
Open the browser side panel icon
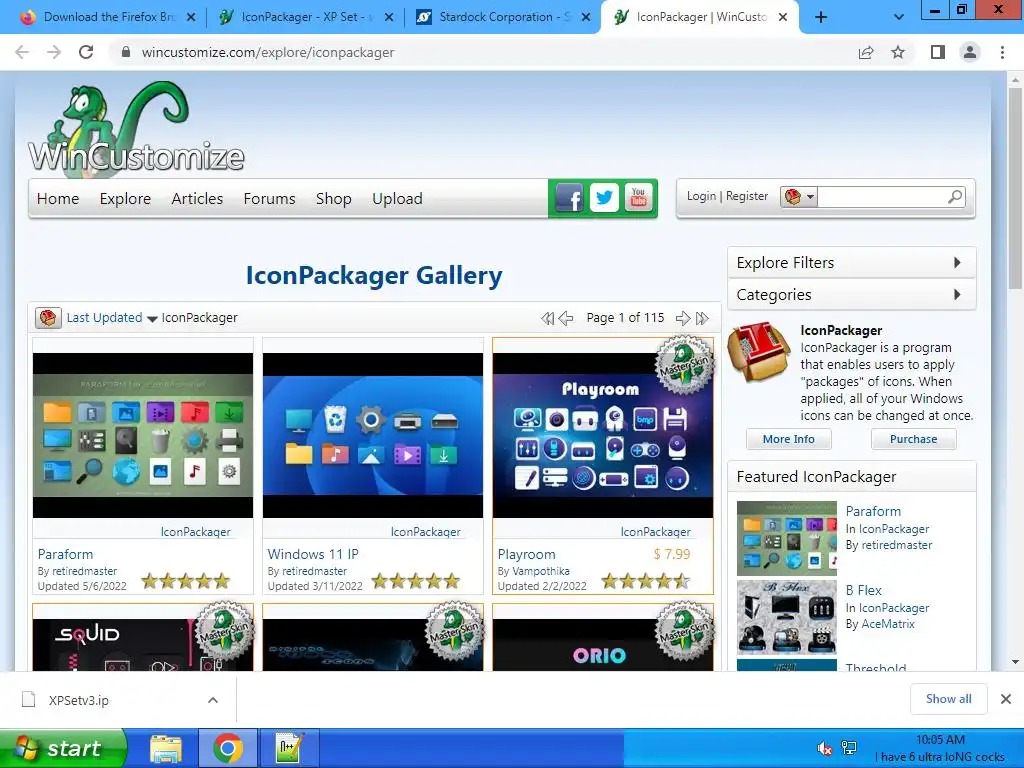938,52
